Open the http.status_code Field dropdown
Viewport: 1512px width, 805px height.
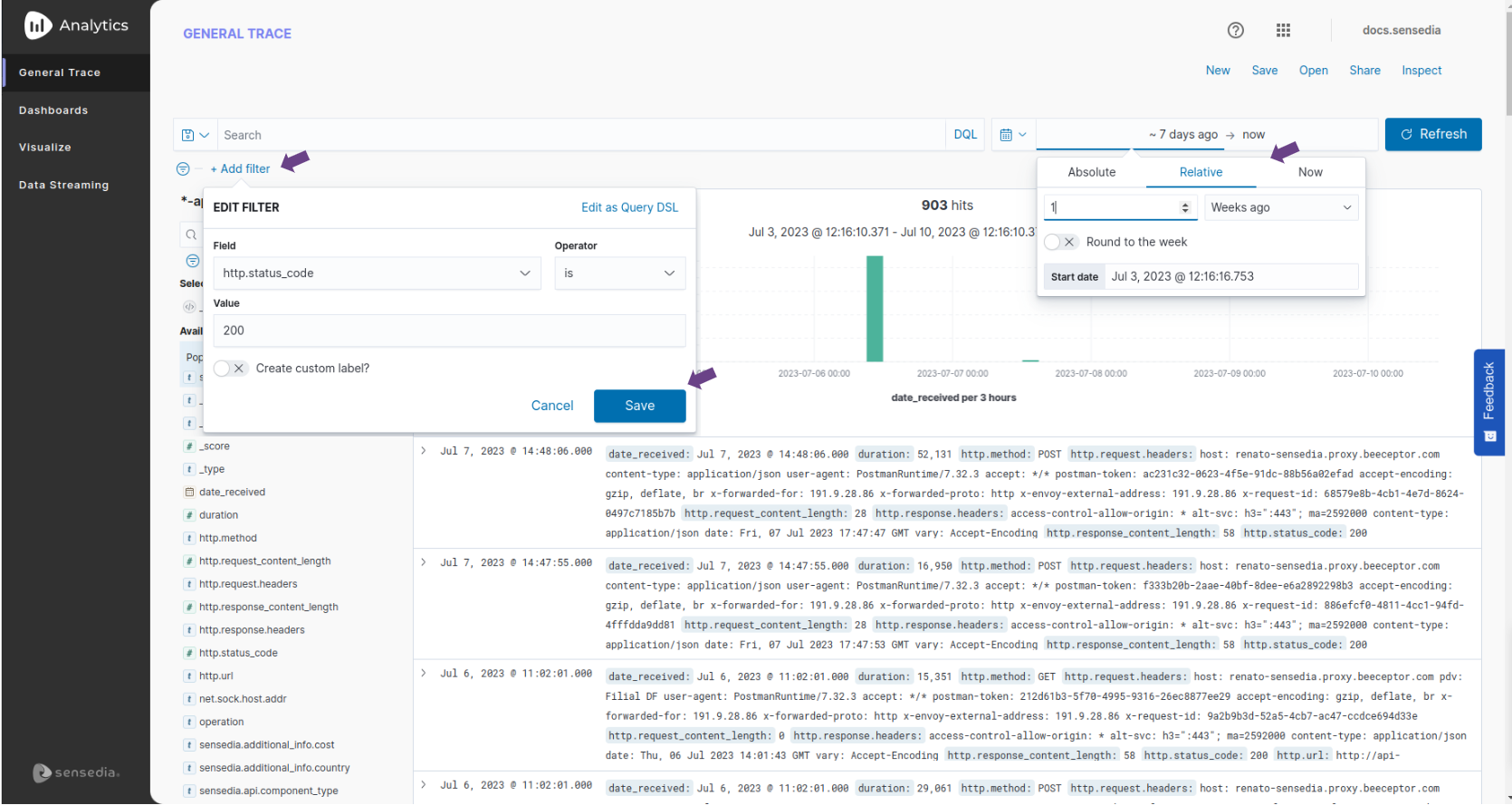[377, 273]
